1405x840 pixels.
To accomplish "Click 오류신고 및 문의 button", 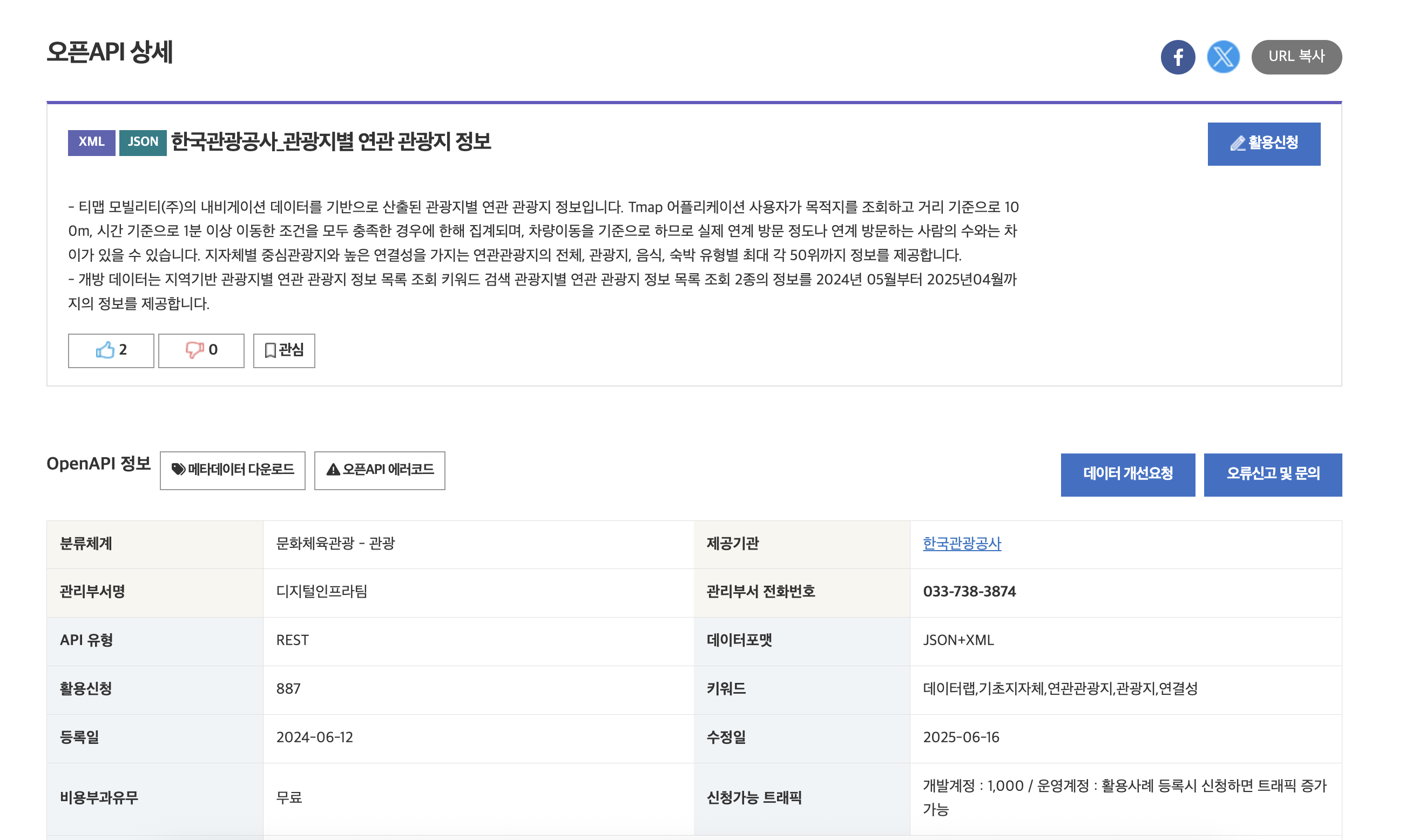I will coord(1272,475).
